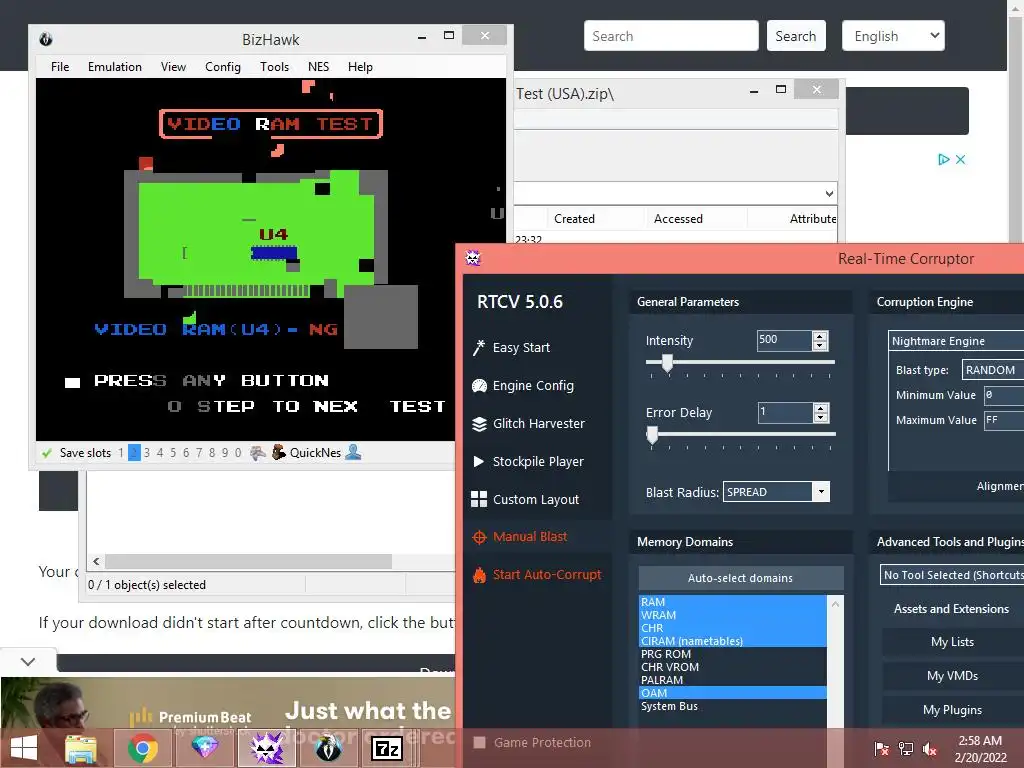Click the website Search button
Viewport: 1024px width, 768px height.
click(795, 36)
